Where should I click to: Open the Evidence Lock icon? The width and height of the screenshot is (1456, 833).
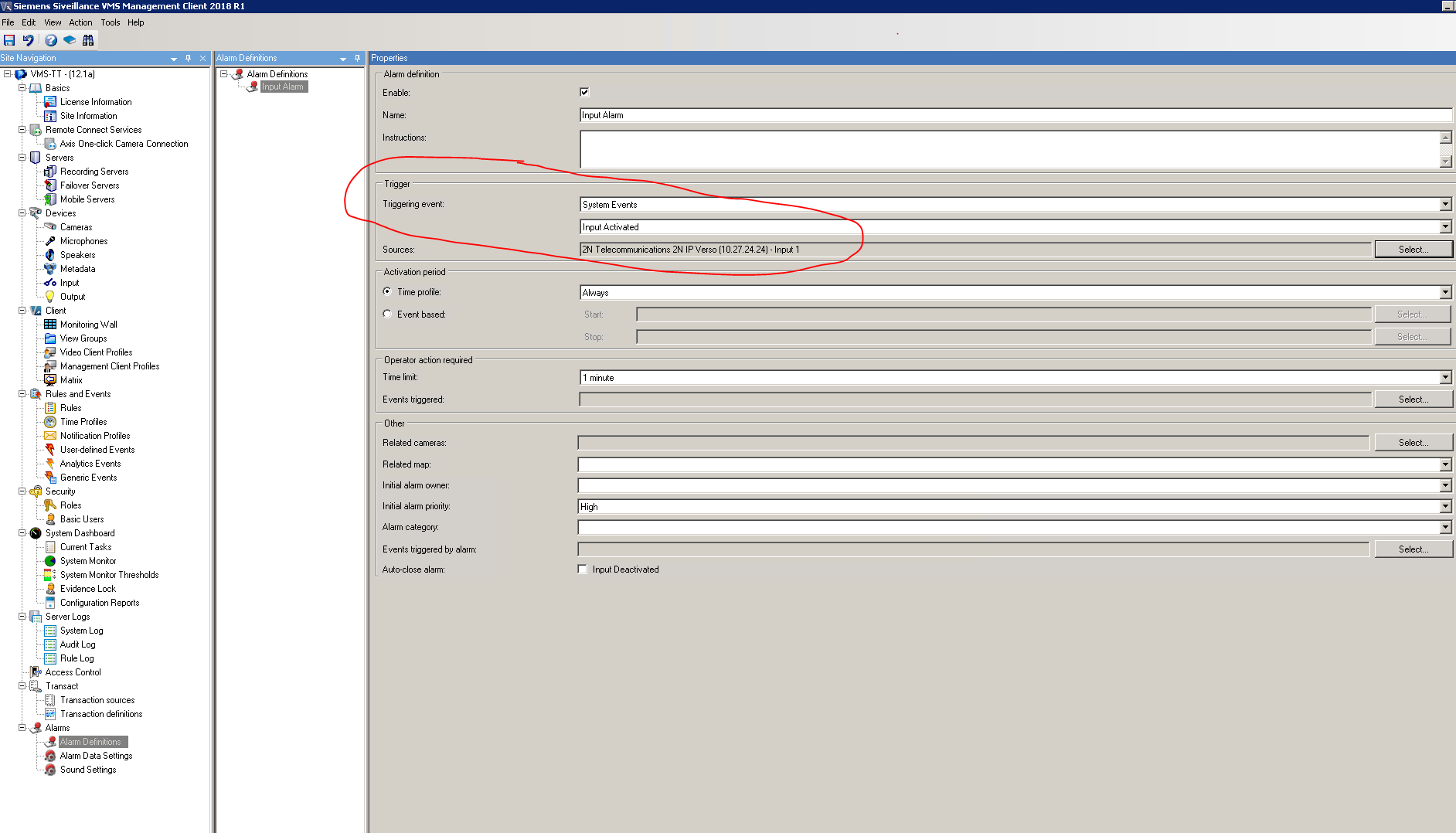pyautogui.click(x=50, y=589)
